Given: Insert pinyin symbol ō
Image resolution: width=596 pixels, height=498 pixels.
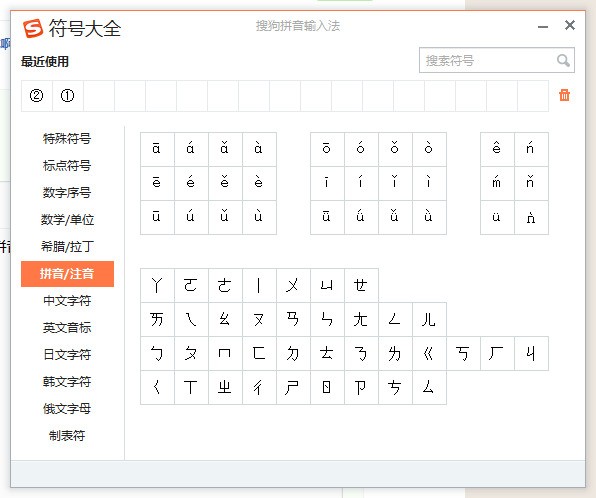Looking at the screenshot, I should click(x=327, y=149).
